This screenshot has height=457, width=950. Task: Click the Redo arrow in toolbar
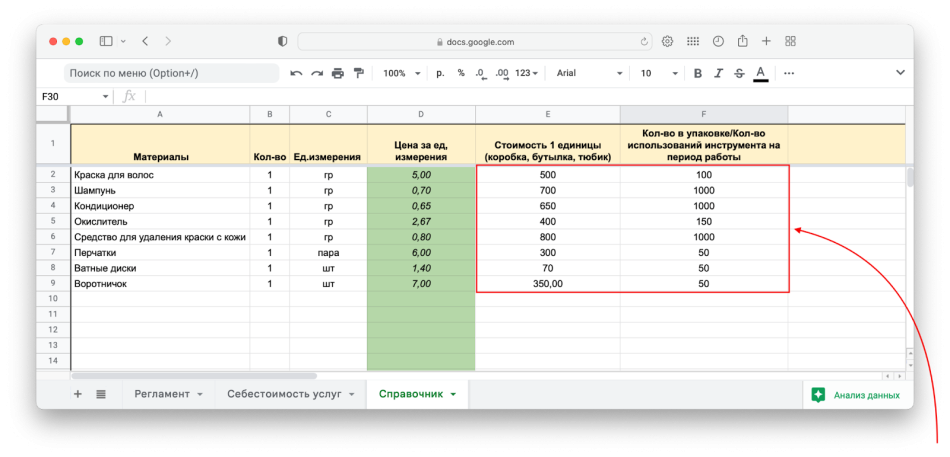point(317,73)
